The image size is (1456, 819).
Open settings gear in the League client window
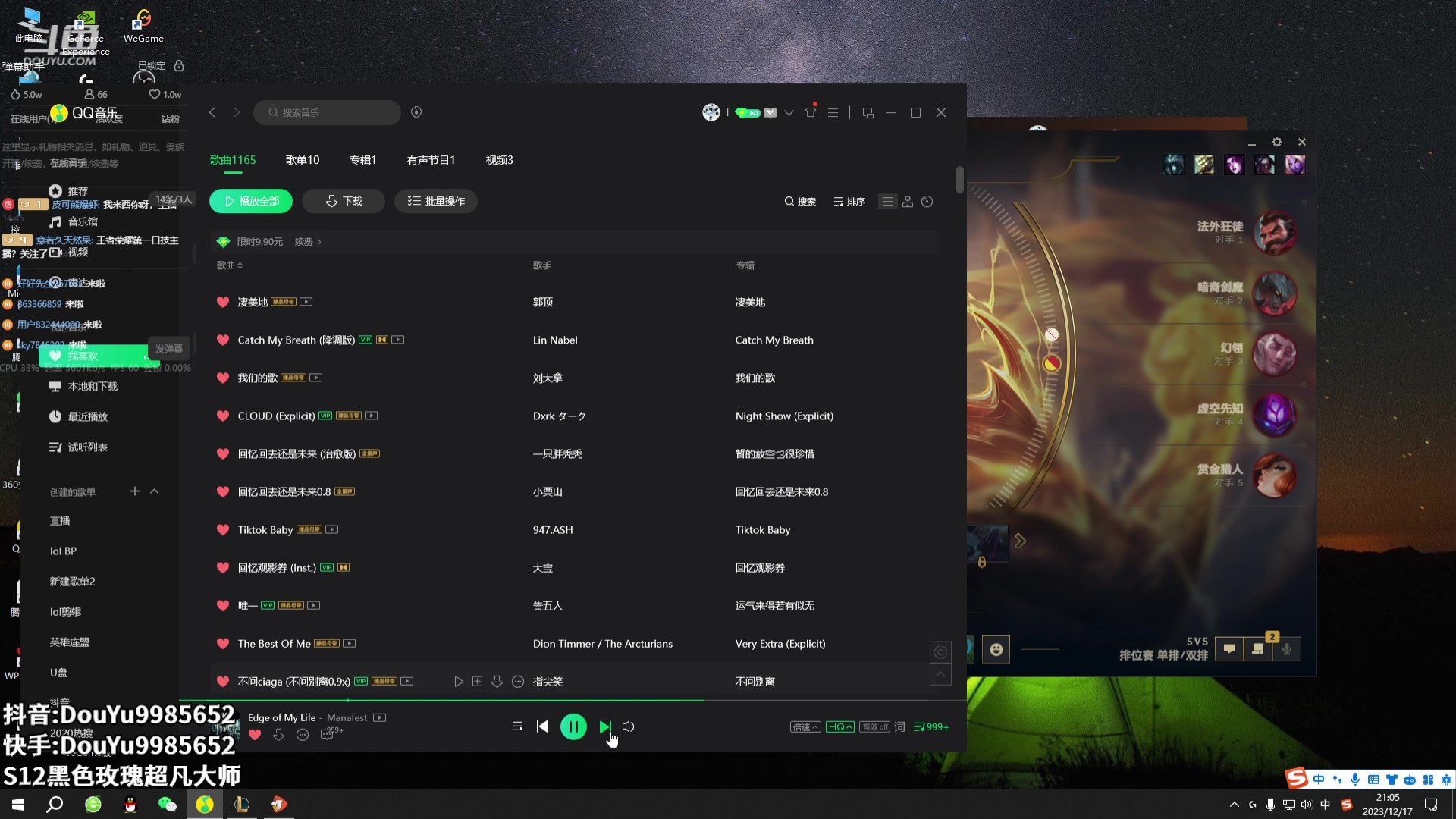pos(1277,142)
